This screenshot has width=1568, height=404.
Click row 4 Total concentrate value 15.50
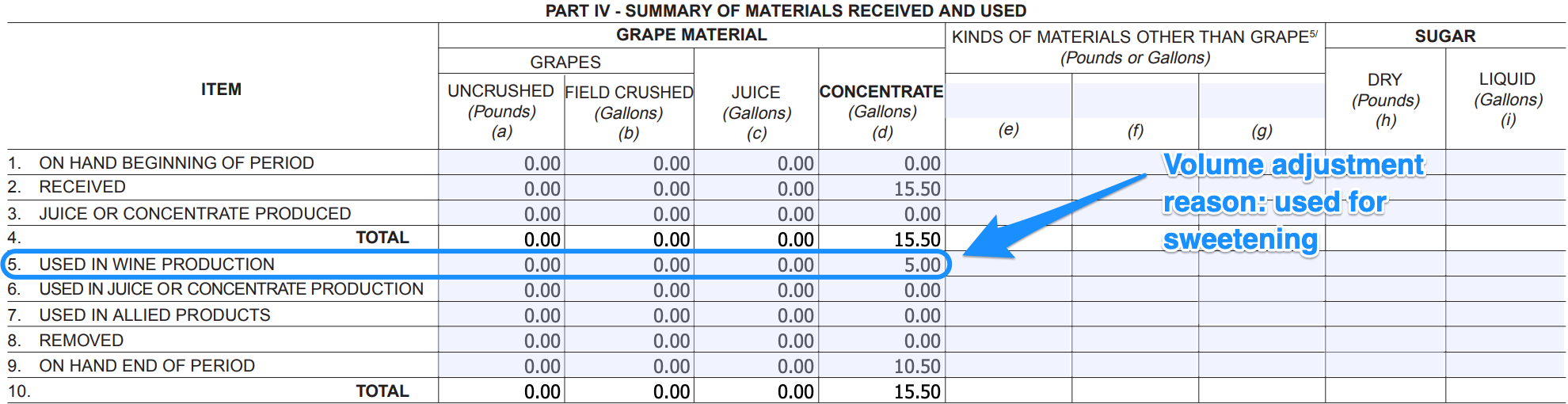pos(882,239)
